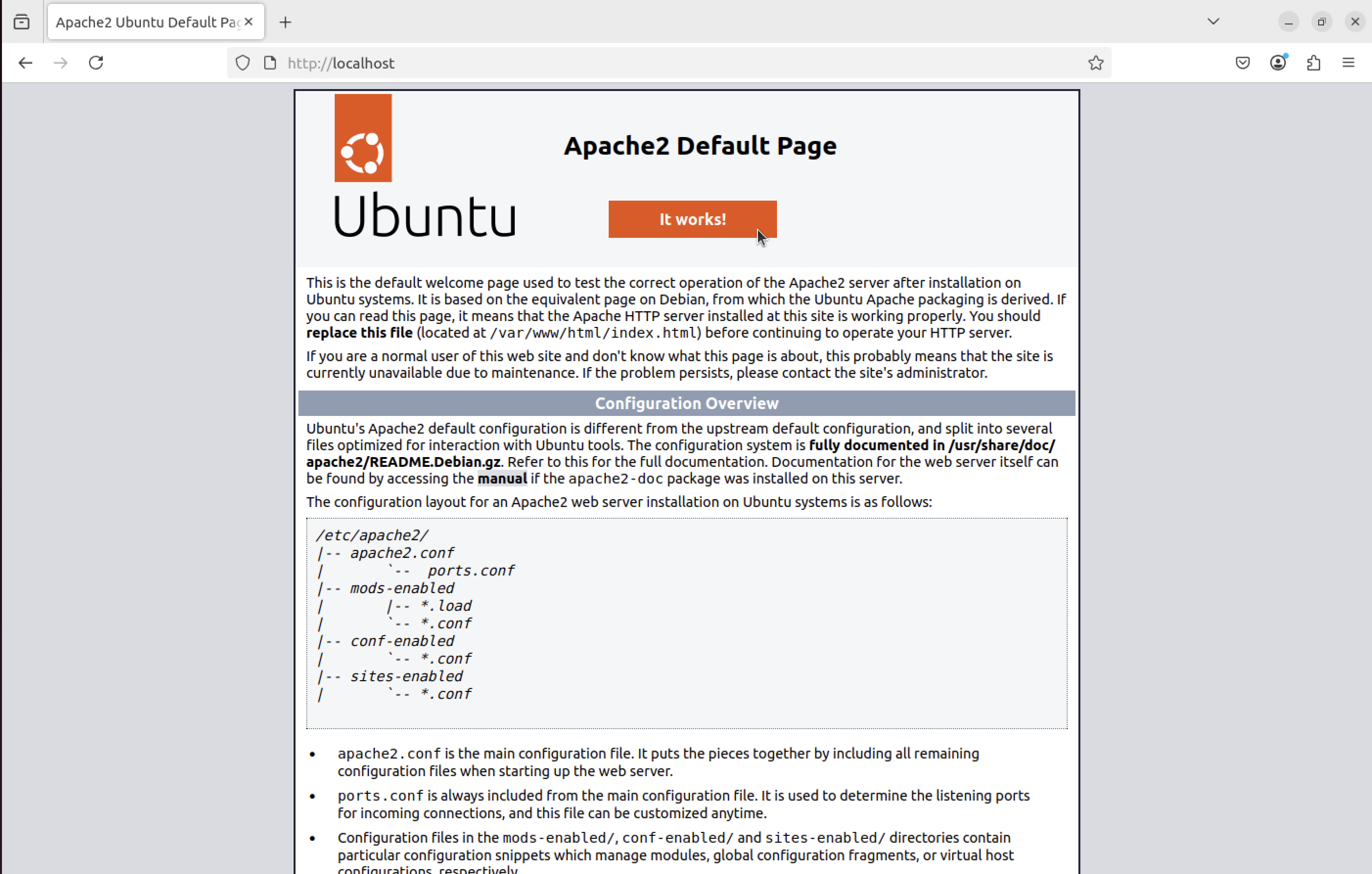Open the Firefox hamburger application menu
Viewport: 1372px width, 874px height.
[1348, 63]
